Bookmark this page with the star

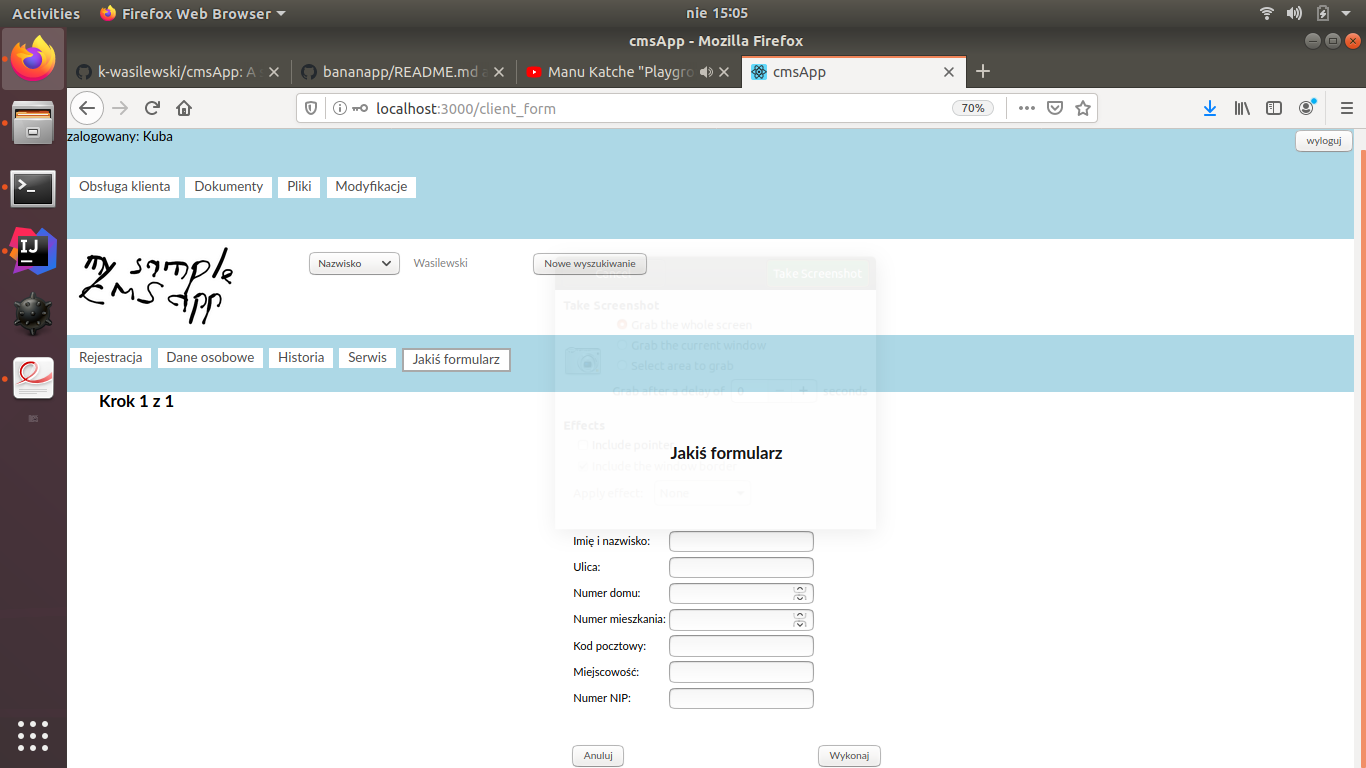[x=1082, y=108]
